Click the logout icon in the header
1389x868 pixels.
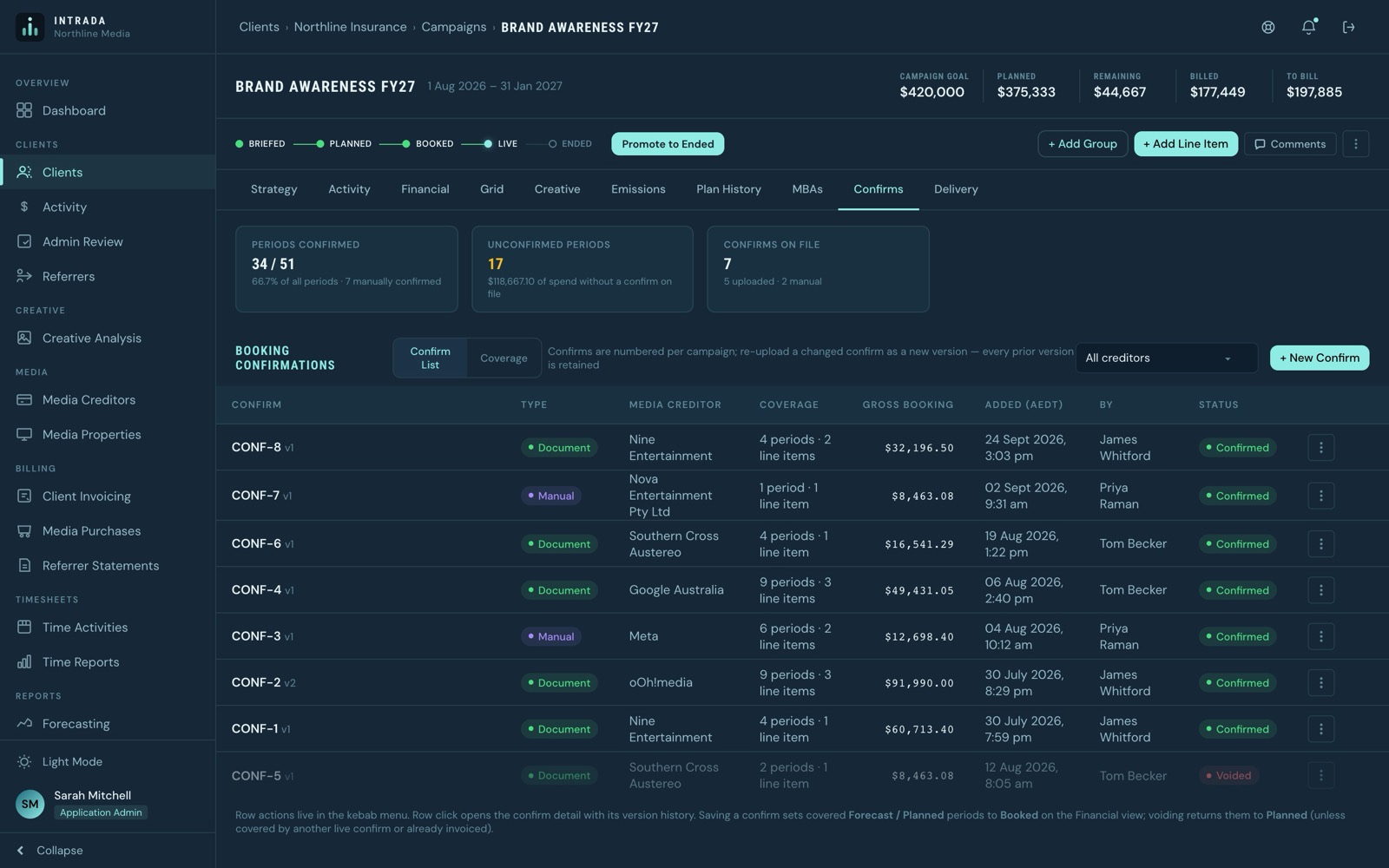click(1348, 27)
